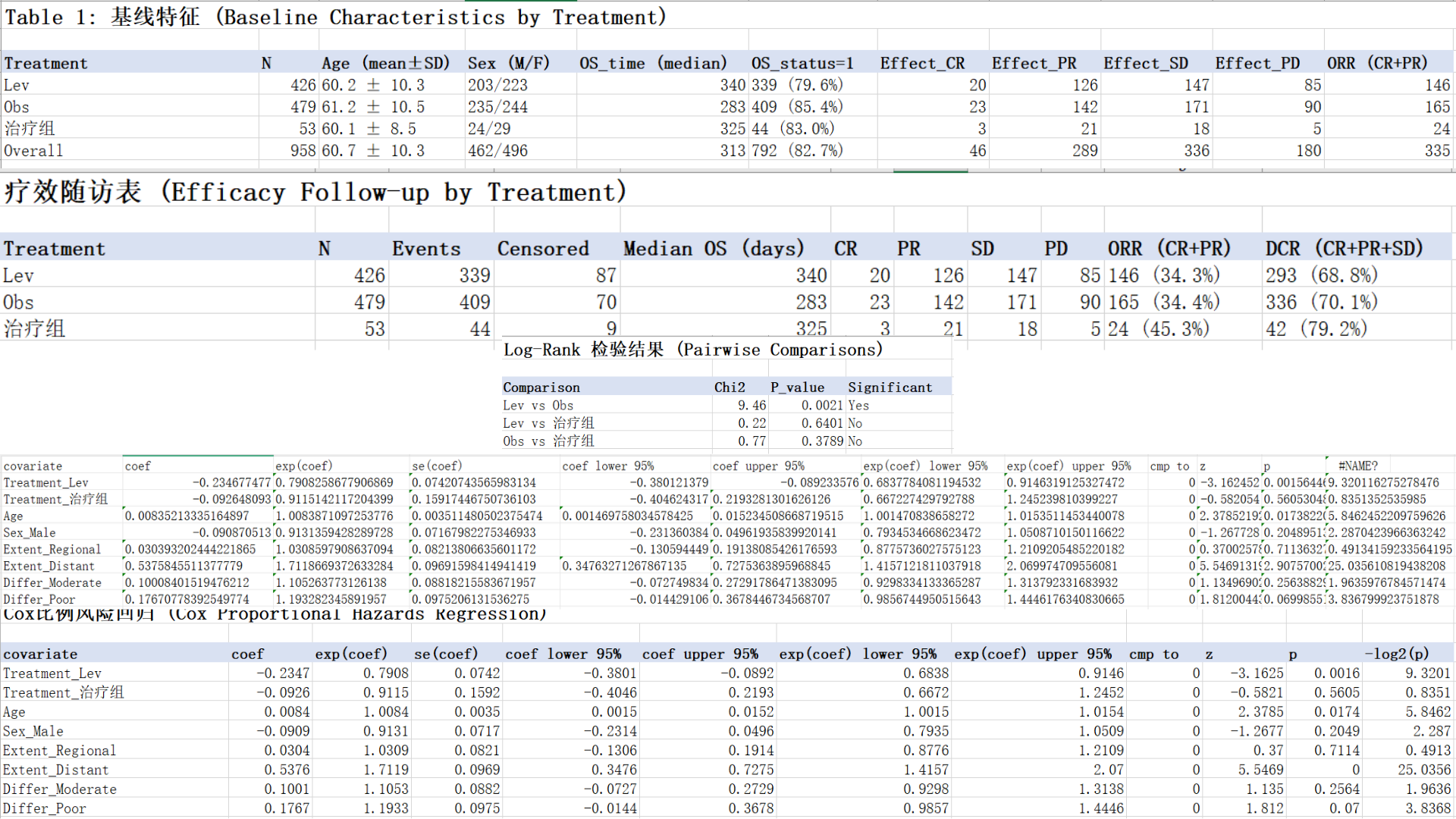Select the Overall total cell 958
Screen dimensions: 1456x819
[x=303, y=151]
